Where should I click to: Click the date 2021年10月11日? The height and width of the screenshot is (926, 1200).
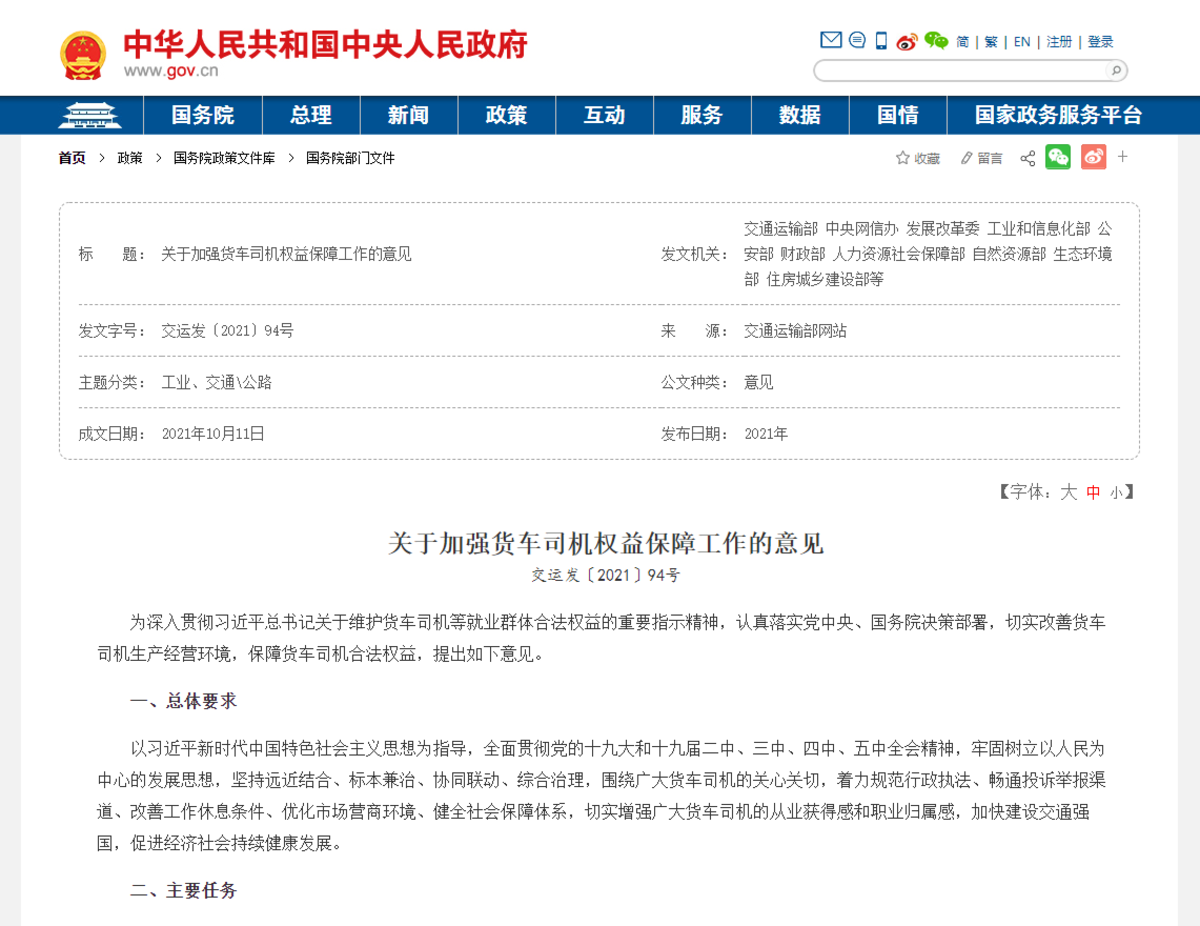(x=213, y=433)
